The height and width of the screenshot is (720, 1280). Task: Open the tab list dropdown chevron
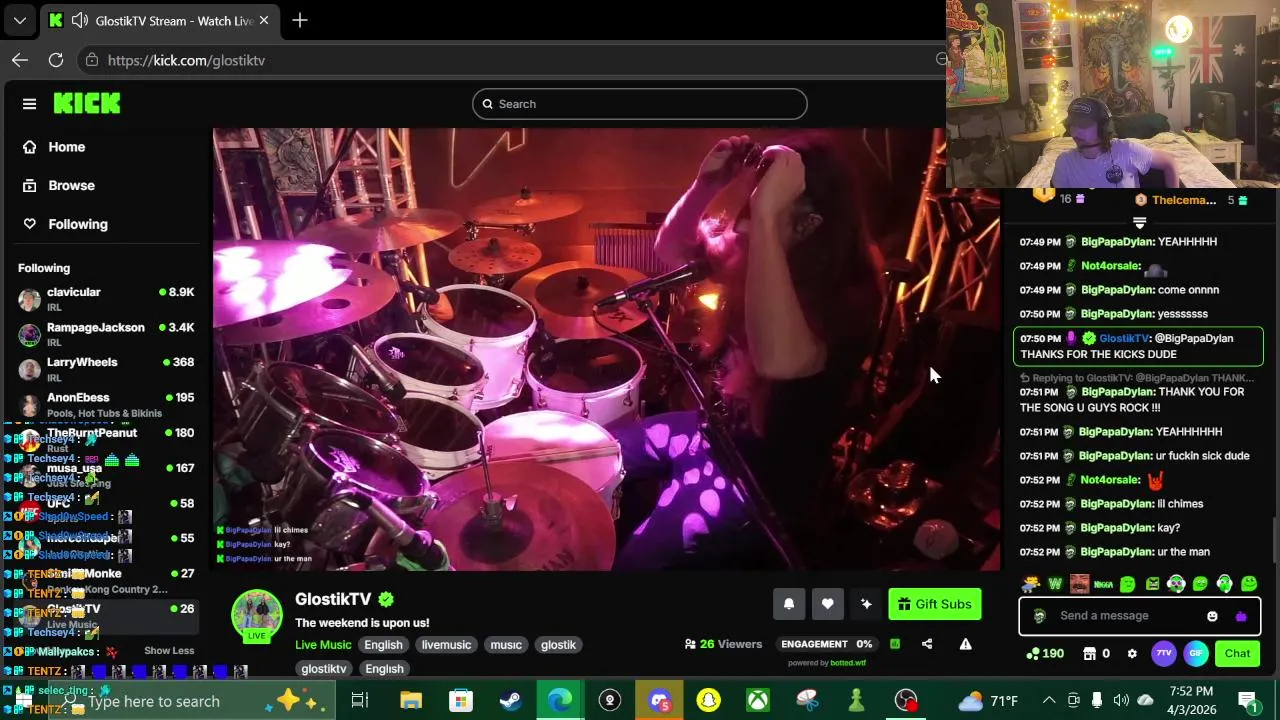click(x=20, y=20)
